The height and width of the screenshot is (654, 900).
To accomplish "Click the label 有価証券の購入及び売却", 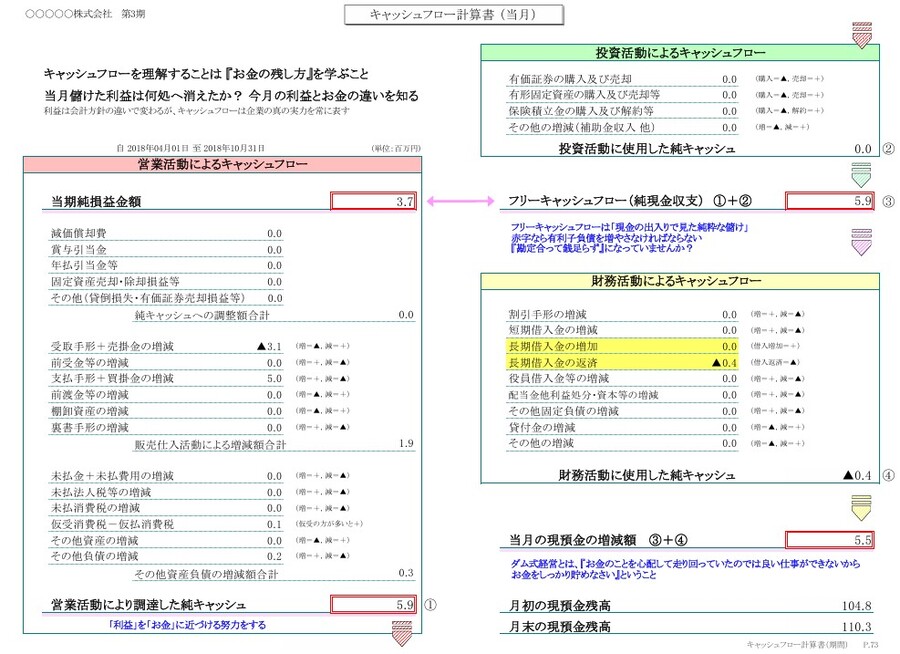I will tap(570, 79).
